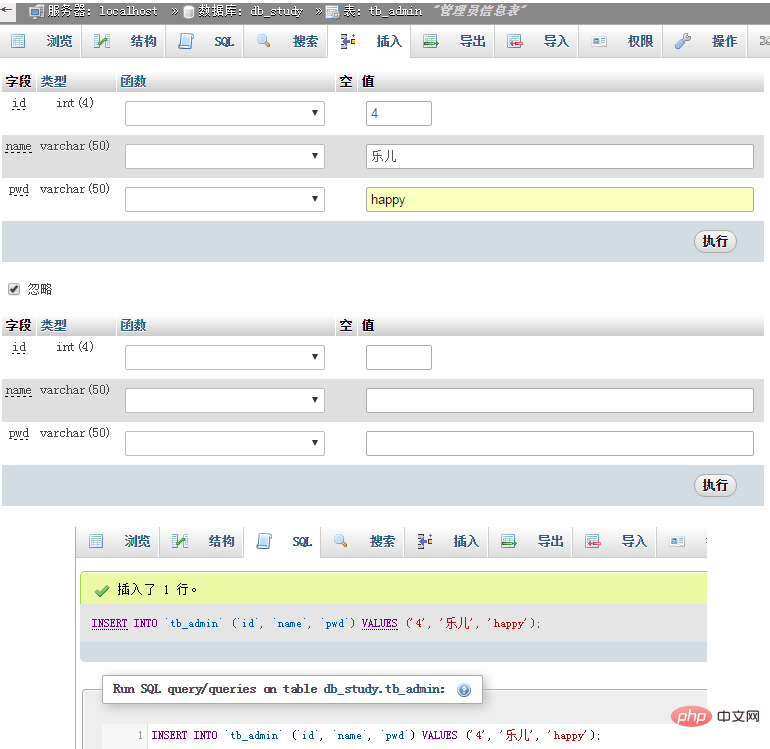This screenshot has width=770, height=749.
Task: Click the SQL icon in the lower tab bar
Action: (x=264, y=541)
